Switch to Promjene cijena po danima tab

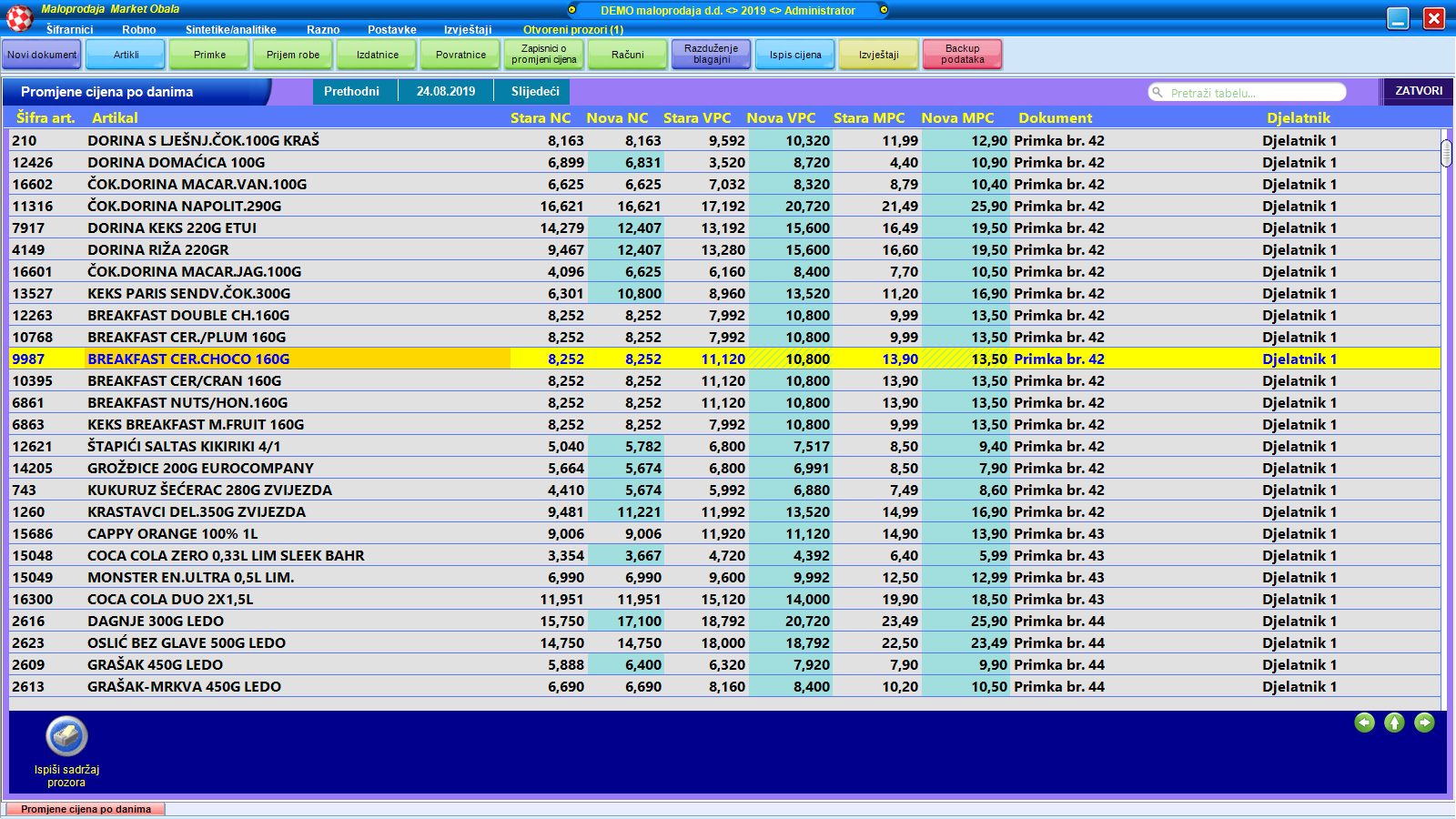pos(86,809)
